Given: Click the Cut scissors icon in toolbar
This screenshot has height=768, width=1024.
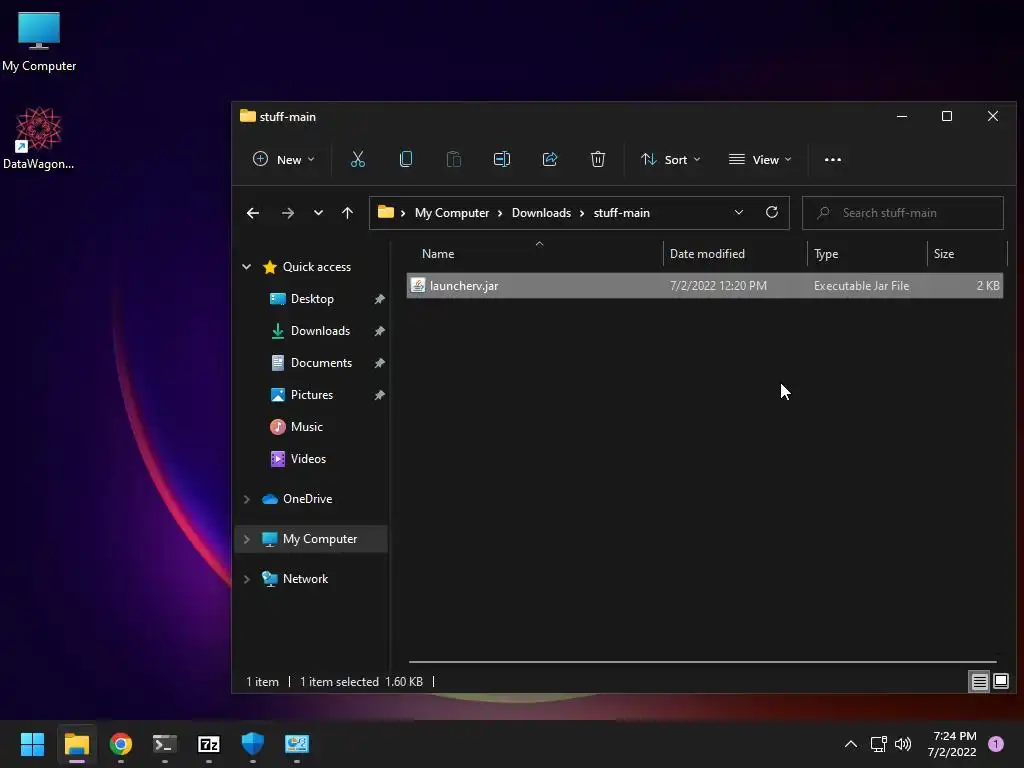Looking at the screenshot, I should 357,159.
